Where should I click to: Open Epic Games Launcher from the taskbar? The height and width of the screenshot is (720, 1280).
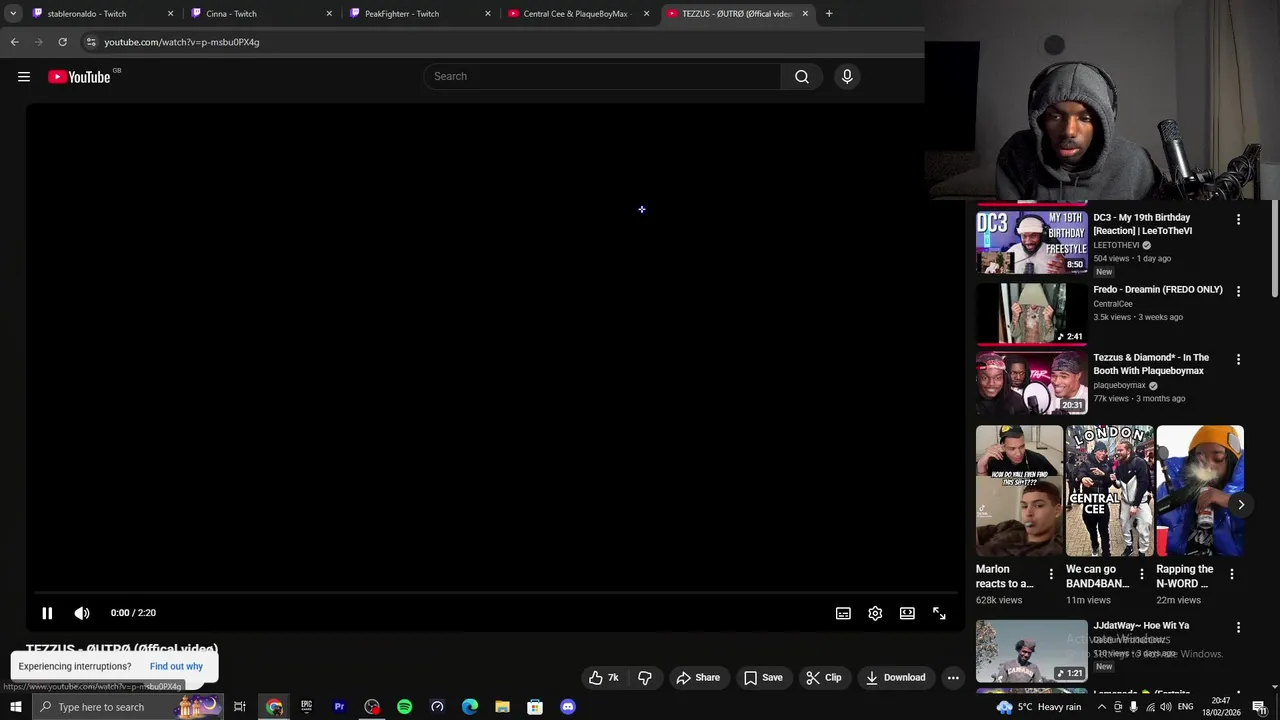point(307,707)
